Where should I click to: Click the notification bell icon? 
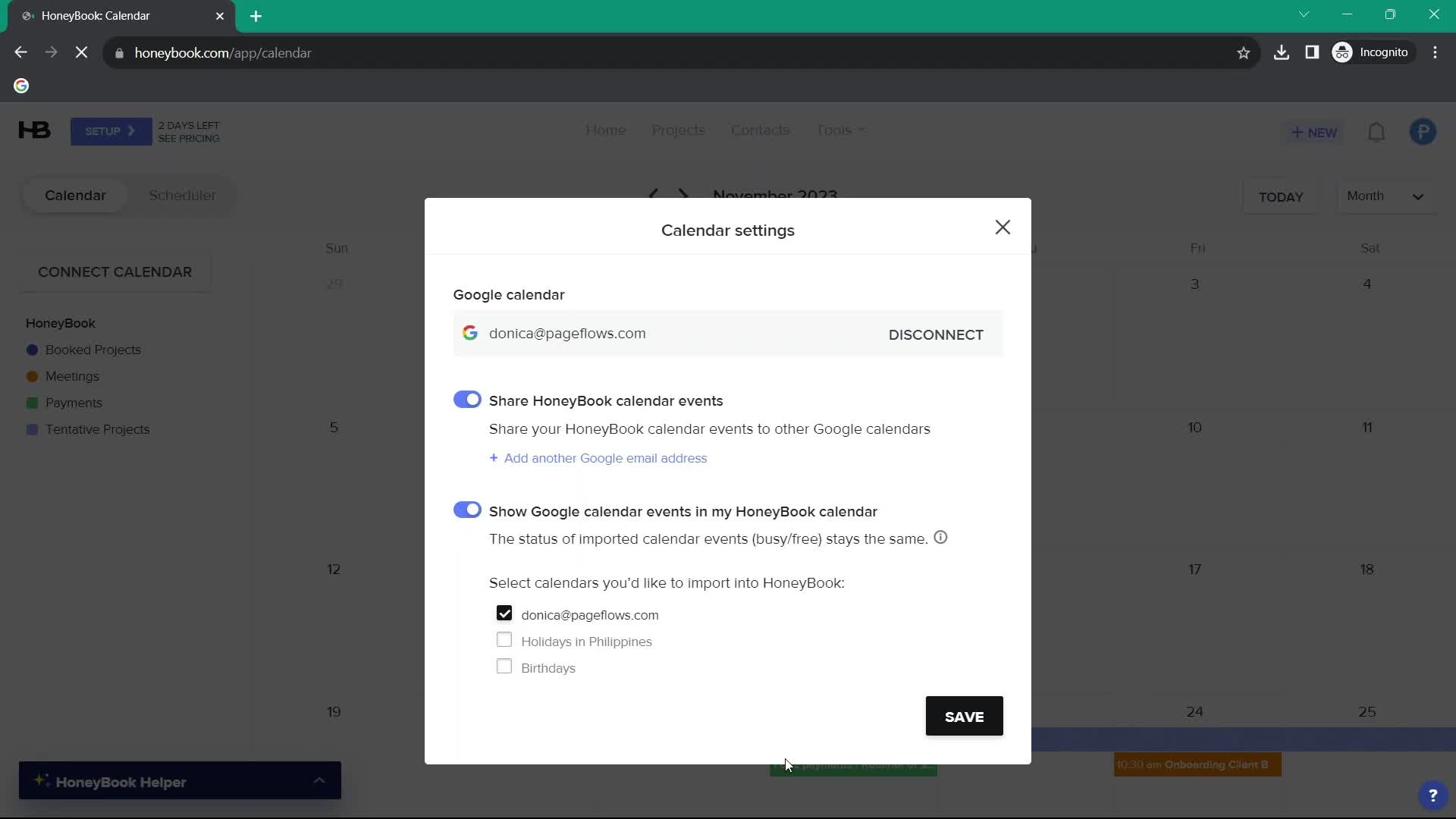tap(1378, 131)
